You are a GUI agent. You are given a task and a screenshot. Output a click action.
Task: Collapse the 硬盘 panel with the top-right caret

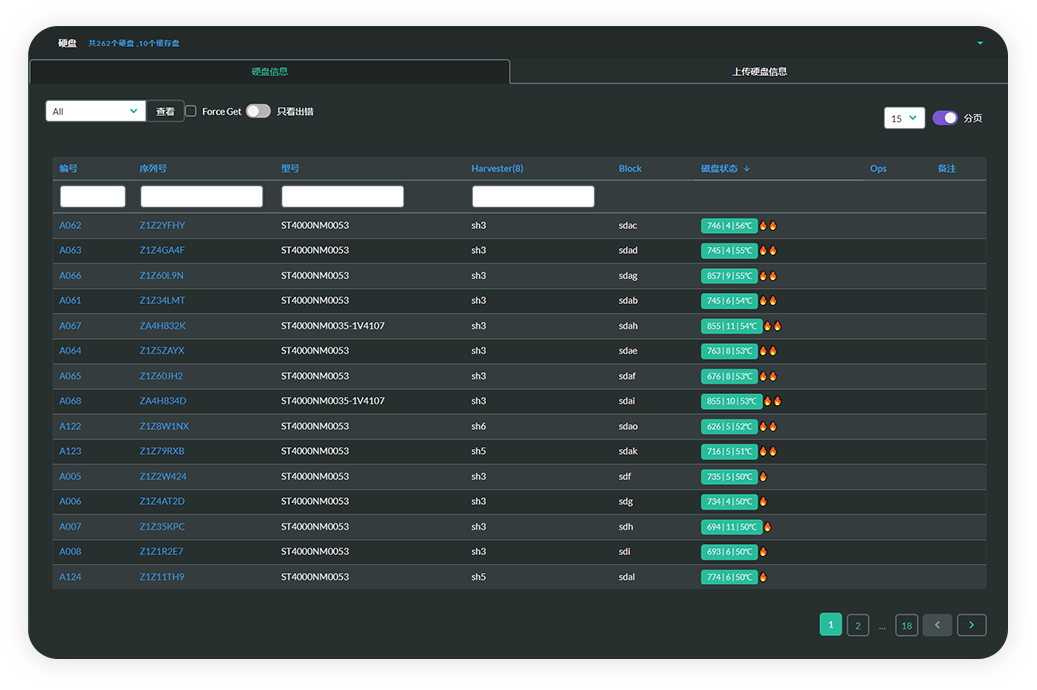click(x=979, y=43)
